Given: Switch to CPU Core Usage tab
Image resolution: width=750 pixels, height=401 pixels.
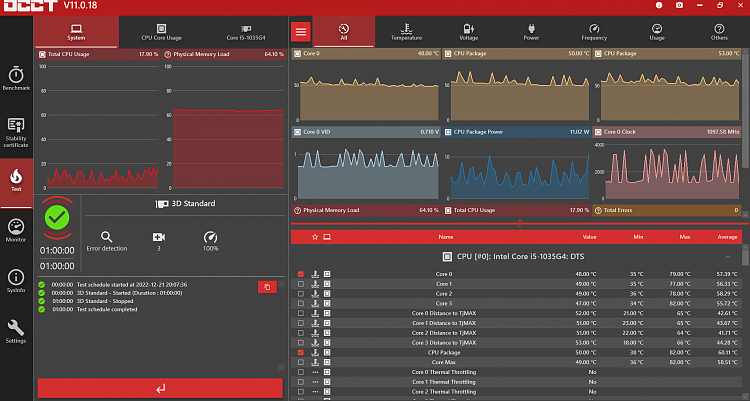Looking at the screenshot, I should click(x=161, y=32).
